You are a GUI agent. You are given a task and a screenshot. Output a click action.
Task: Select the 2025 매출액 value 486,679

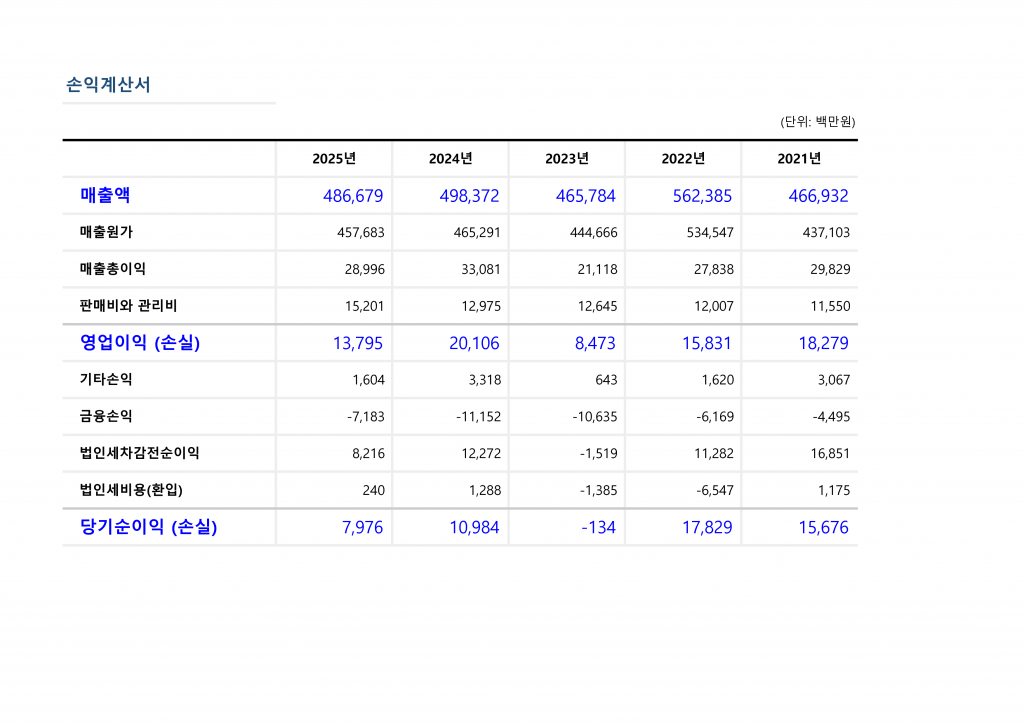coord(353,196)
